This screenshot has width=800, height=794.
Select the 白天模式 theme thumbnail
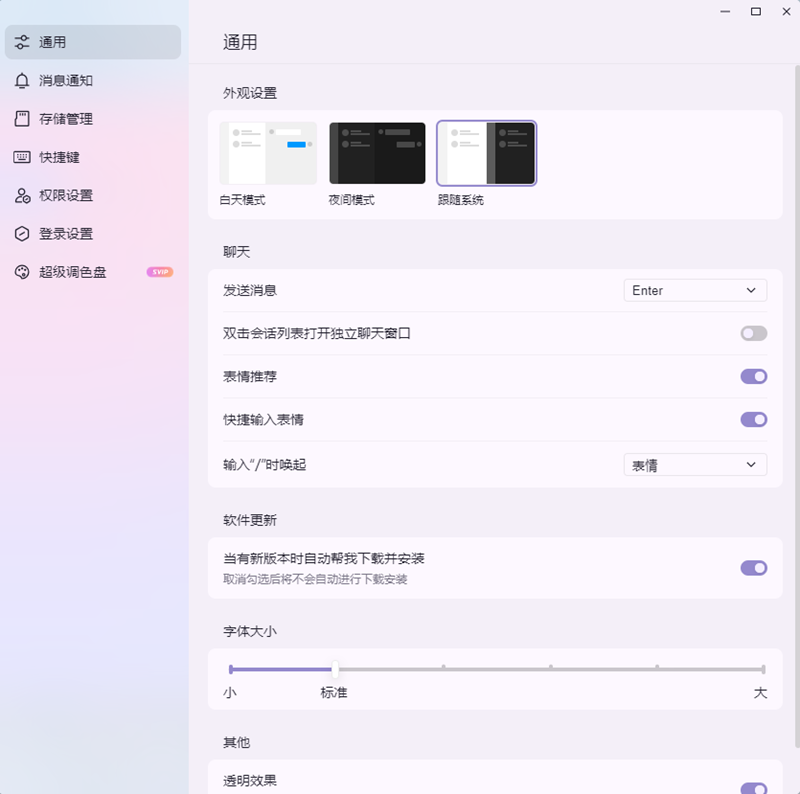268,153
